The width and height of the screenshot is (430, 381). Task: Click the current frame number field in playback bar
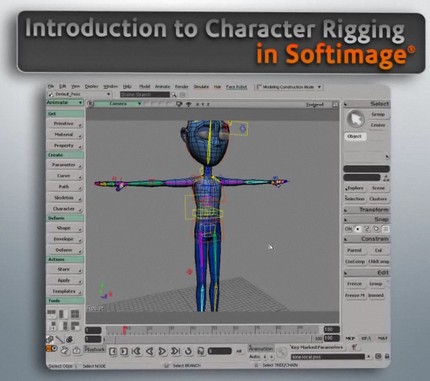pyautogui.click(x=219, y=351)
